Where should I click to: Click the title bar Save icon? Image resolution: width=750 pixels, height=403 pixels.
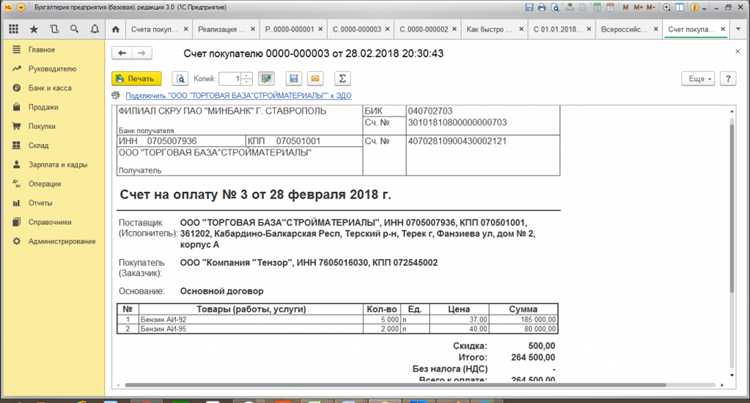529,8
